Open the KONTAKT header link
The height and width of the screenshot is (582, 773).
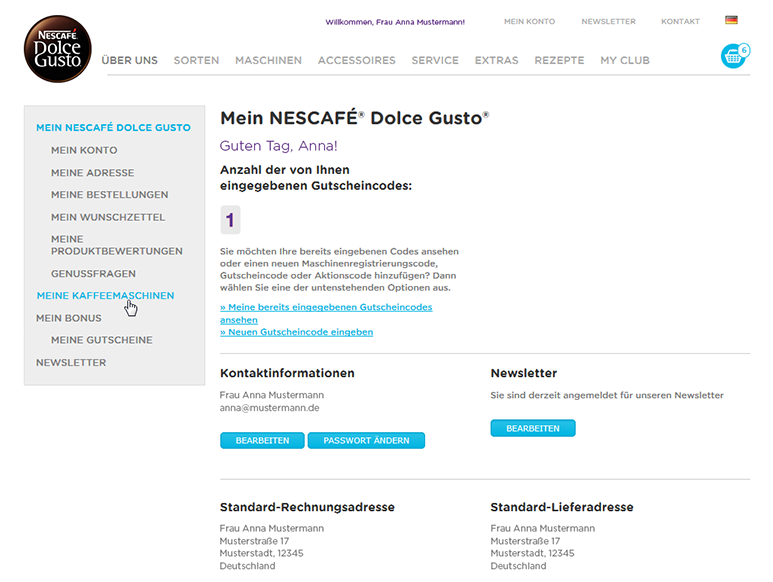click(680, 22)
